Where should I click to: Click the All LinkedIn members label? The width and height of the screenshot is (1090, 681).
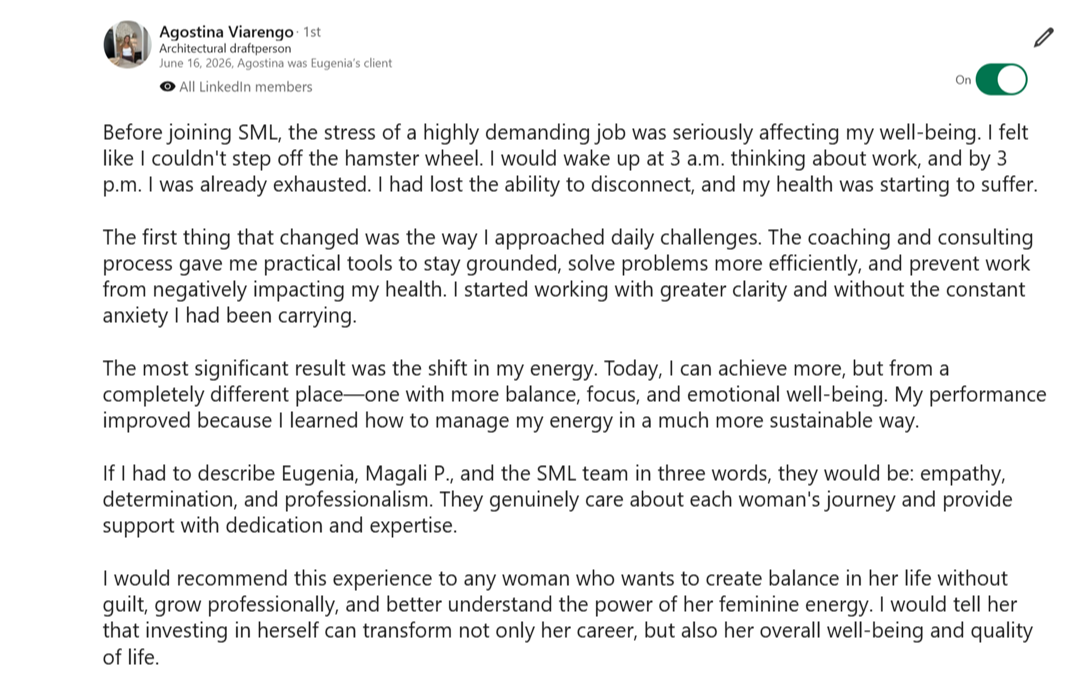[x=245, y=87]
